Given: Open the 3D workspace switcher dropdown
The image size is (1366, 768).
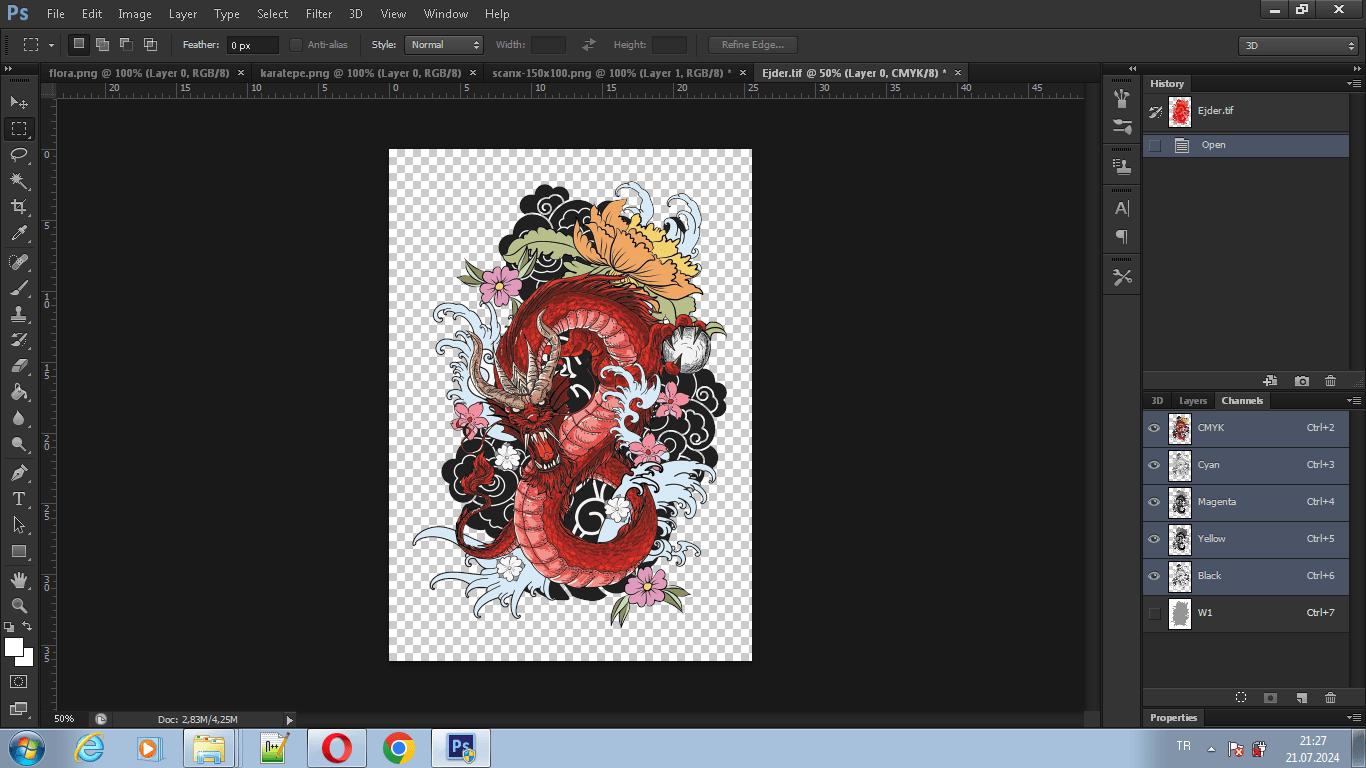Looking at the screenshot, I should (1298, 46).
